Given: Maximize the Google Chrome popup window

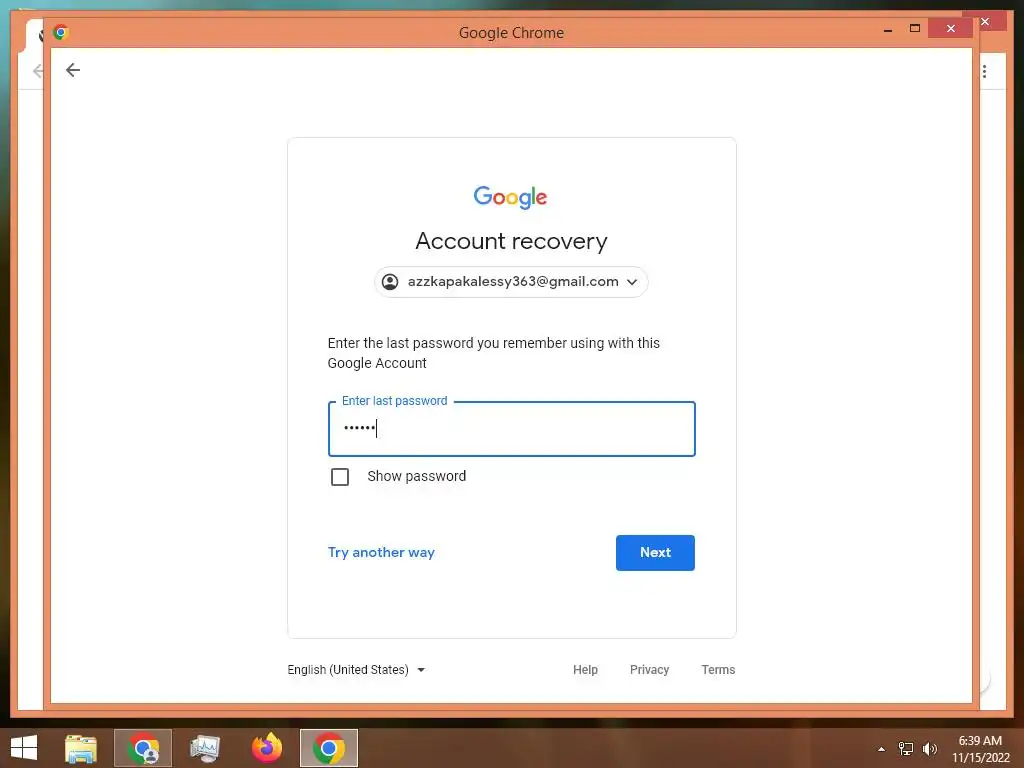Looking at the screenshot, I should (x=914, y=28).
